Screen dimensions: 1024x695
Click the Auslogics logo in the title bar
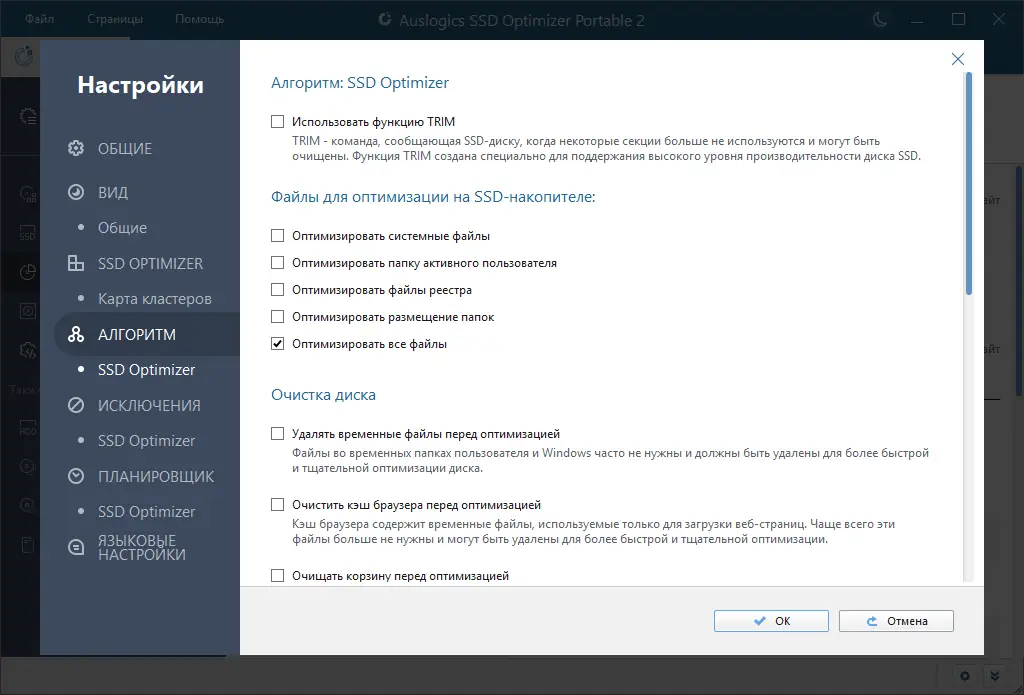click(386, 18)
